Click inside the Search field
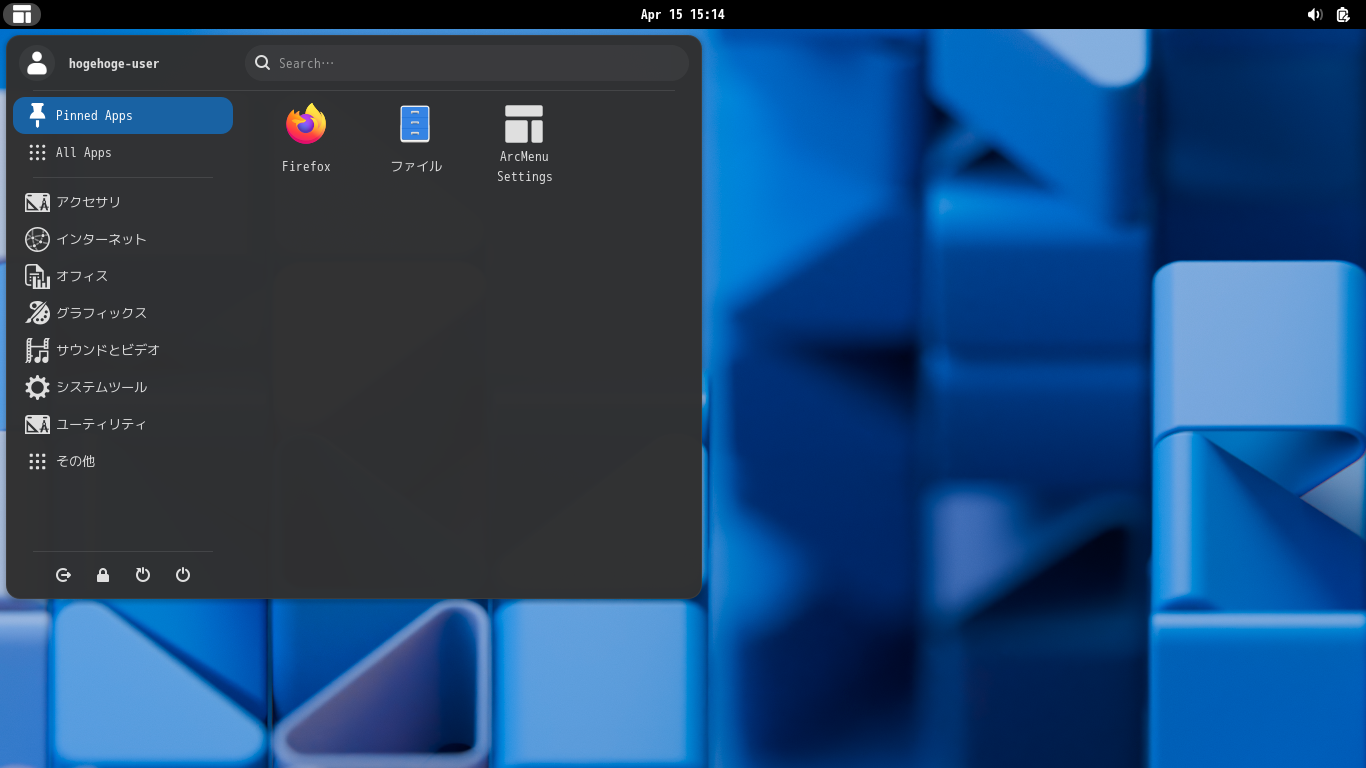Viewport: 1366px width, 768px height. coord(465,62)
